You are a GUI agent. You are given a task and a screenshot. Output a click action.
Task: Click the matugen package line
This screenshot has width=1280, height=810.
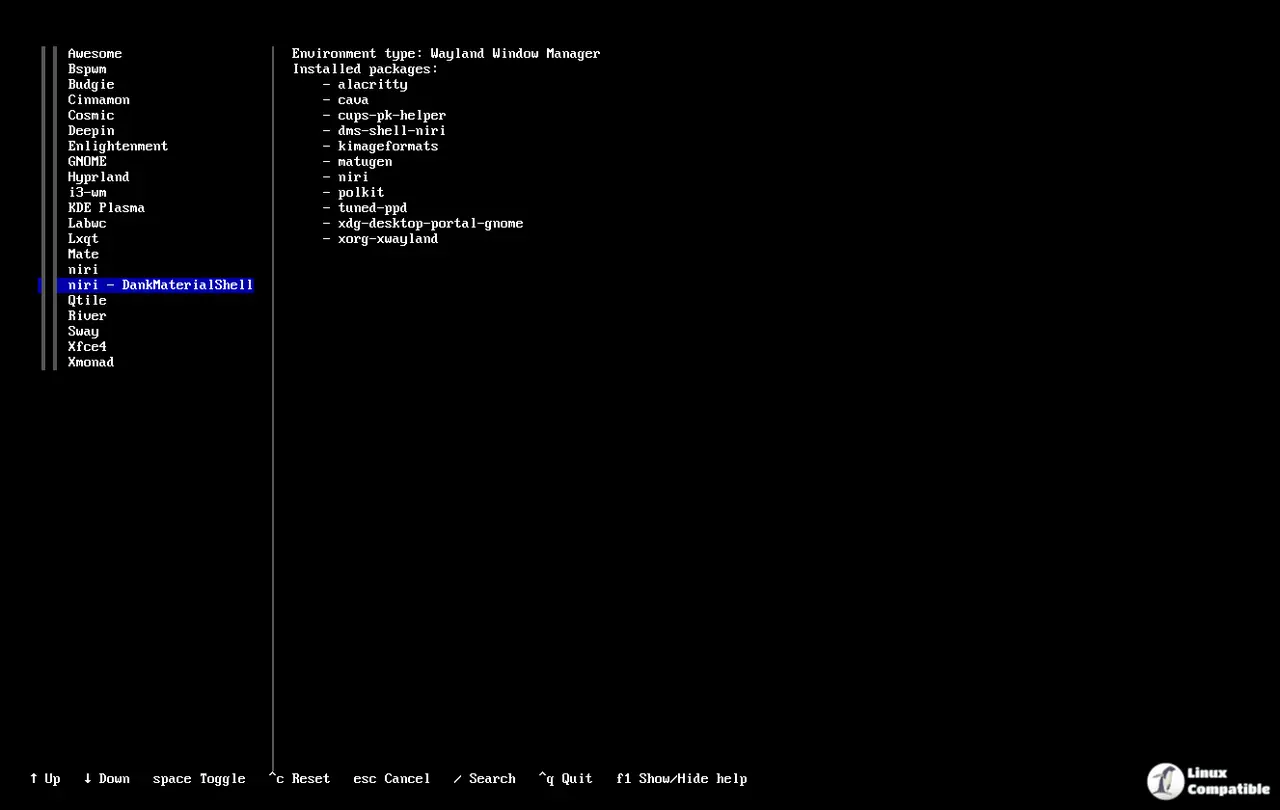pyautogui.click(x=357, y=162)
